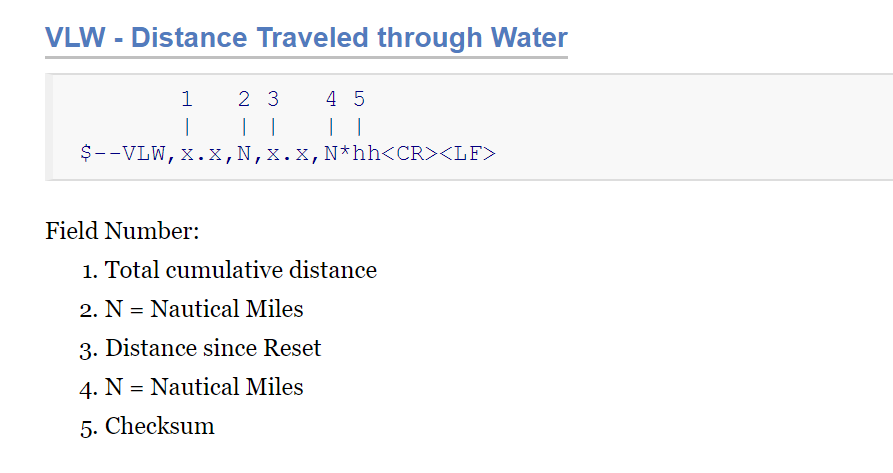Click the first x.x value in sentence
Screen dimensions: 893x473
click(x=201, y=154)
